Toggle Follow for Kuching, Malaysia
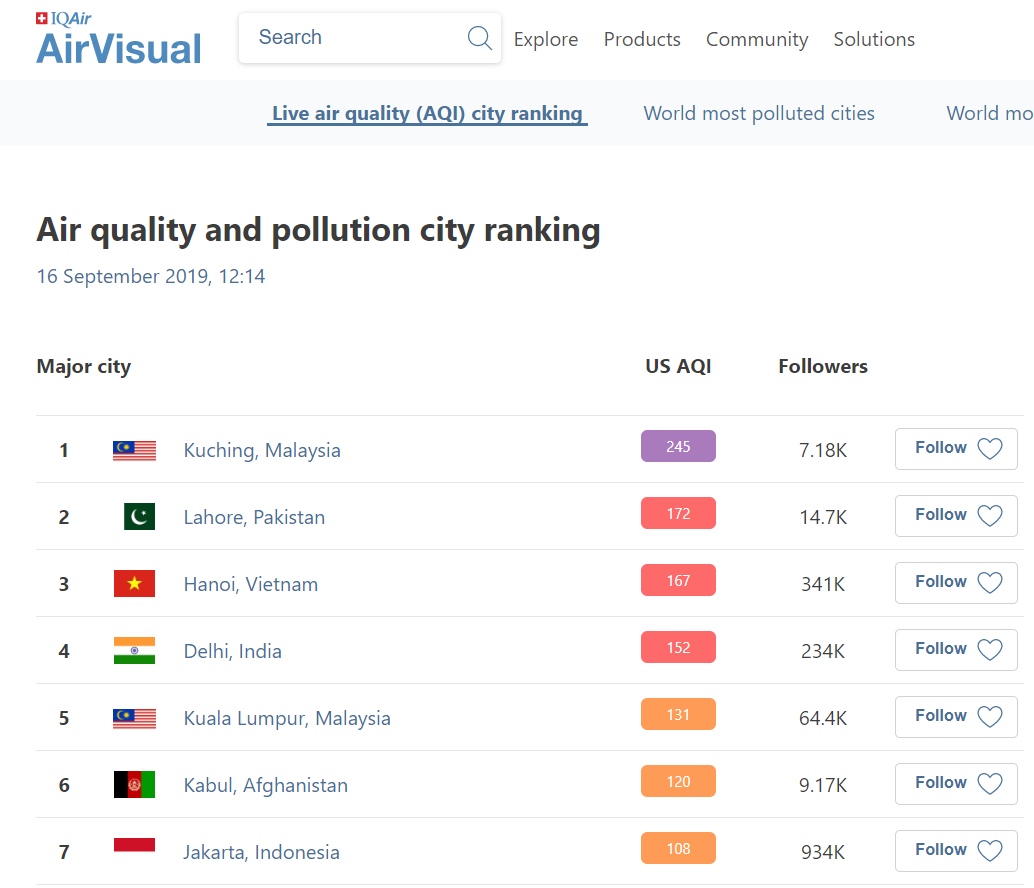 [956, 449]
